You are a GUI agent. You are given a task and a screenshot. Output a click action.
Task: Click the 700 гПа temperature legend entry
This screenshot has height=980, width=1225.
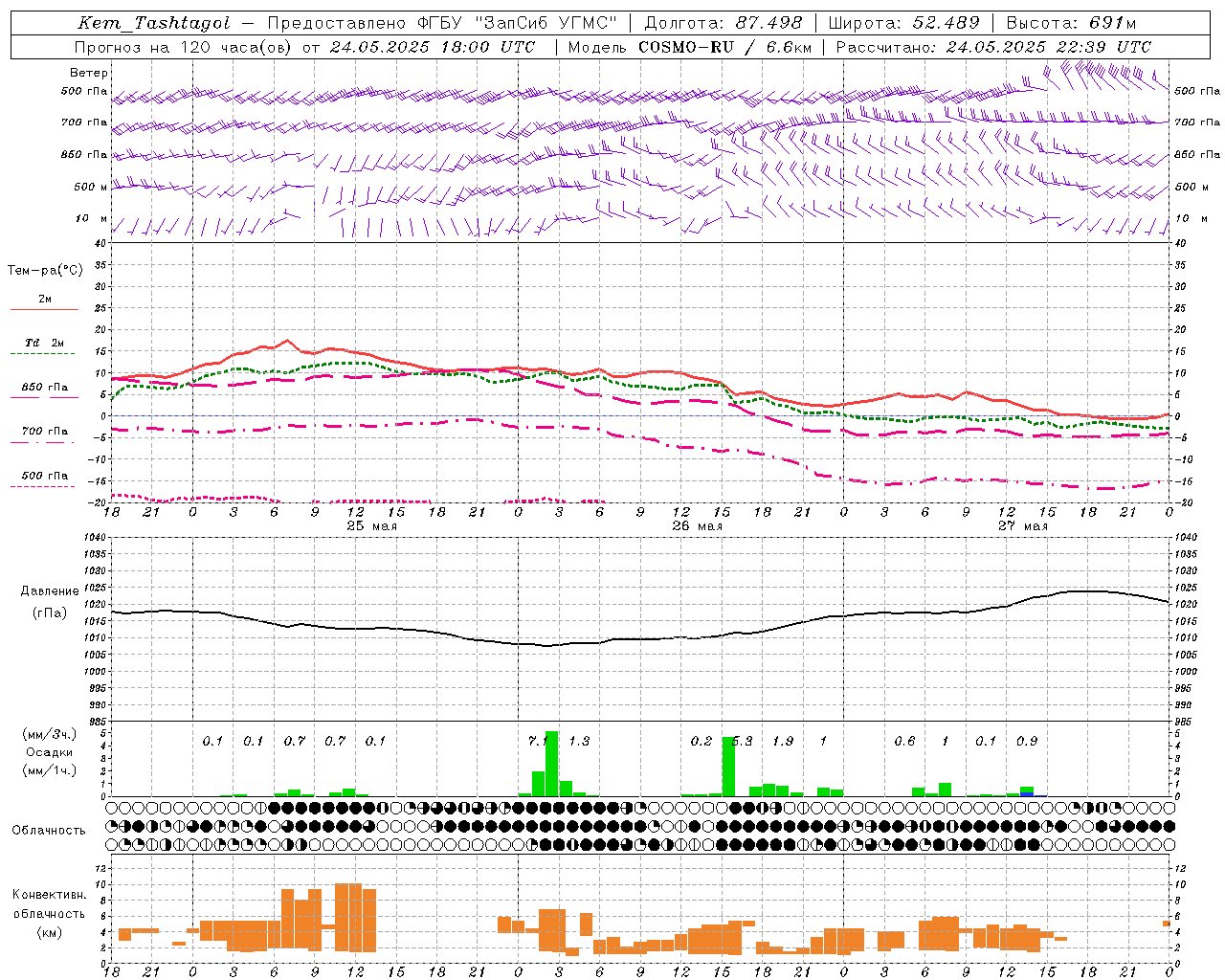(44, 431)
